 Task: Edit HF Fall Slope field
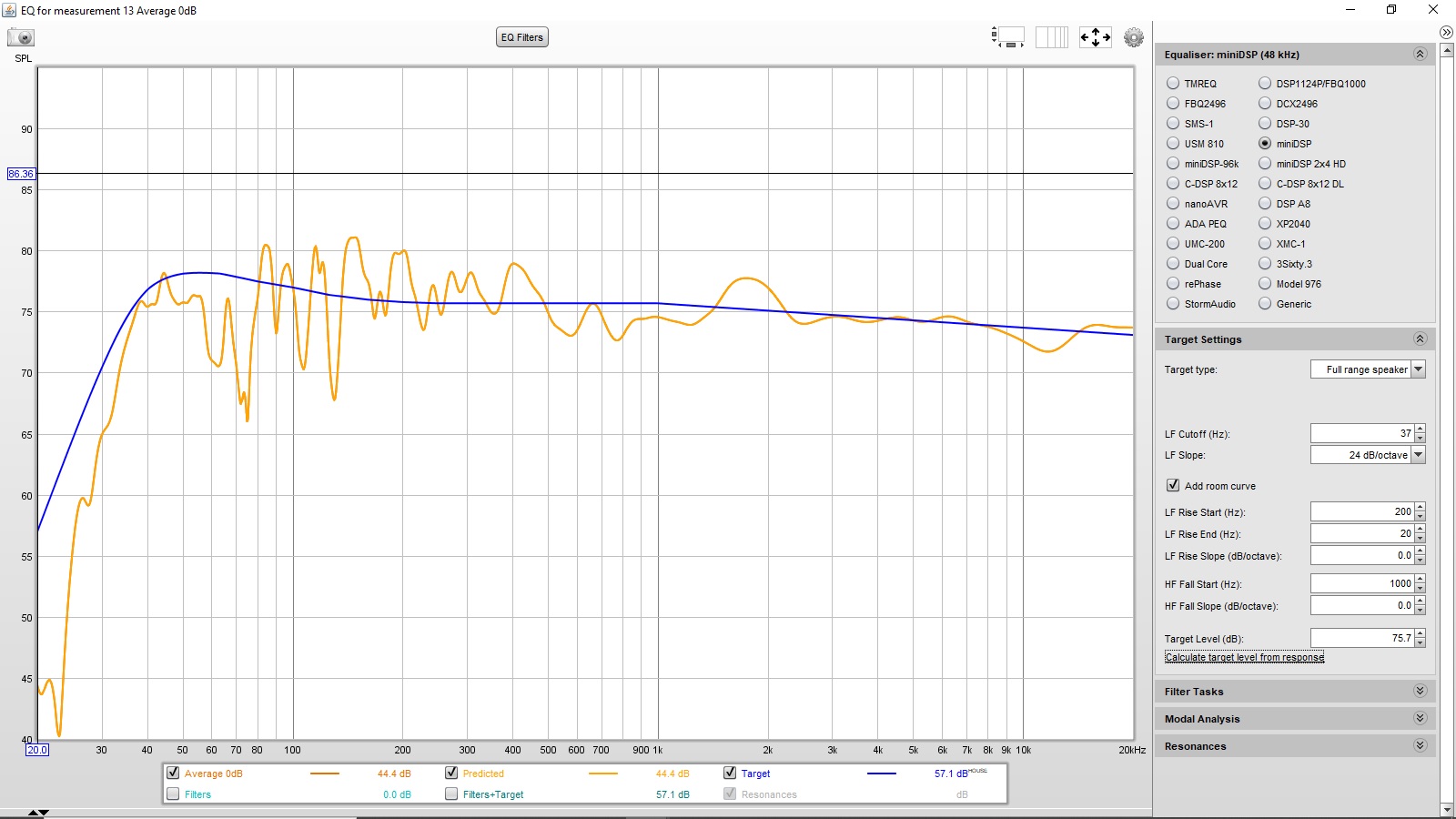1362,605
